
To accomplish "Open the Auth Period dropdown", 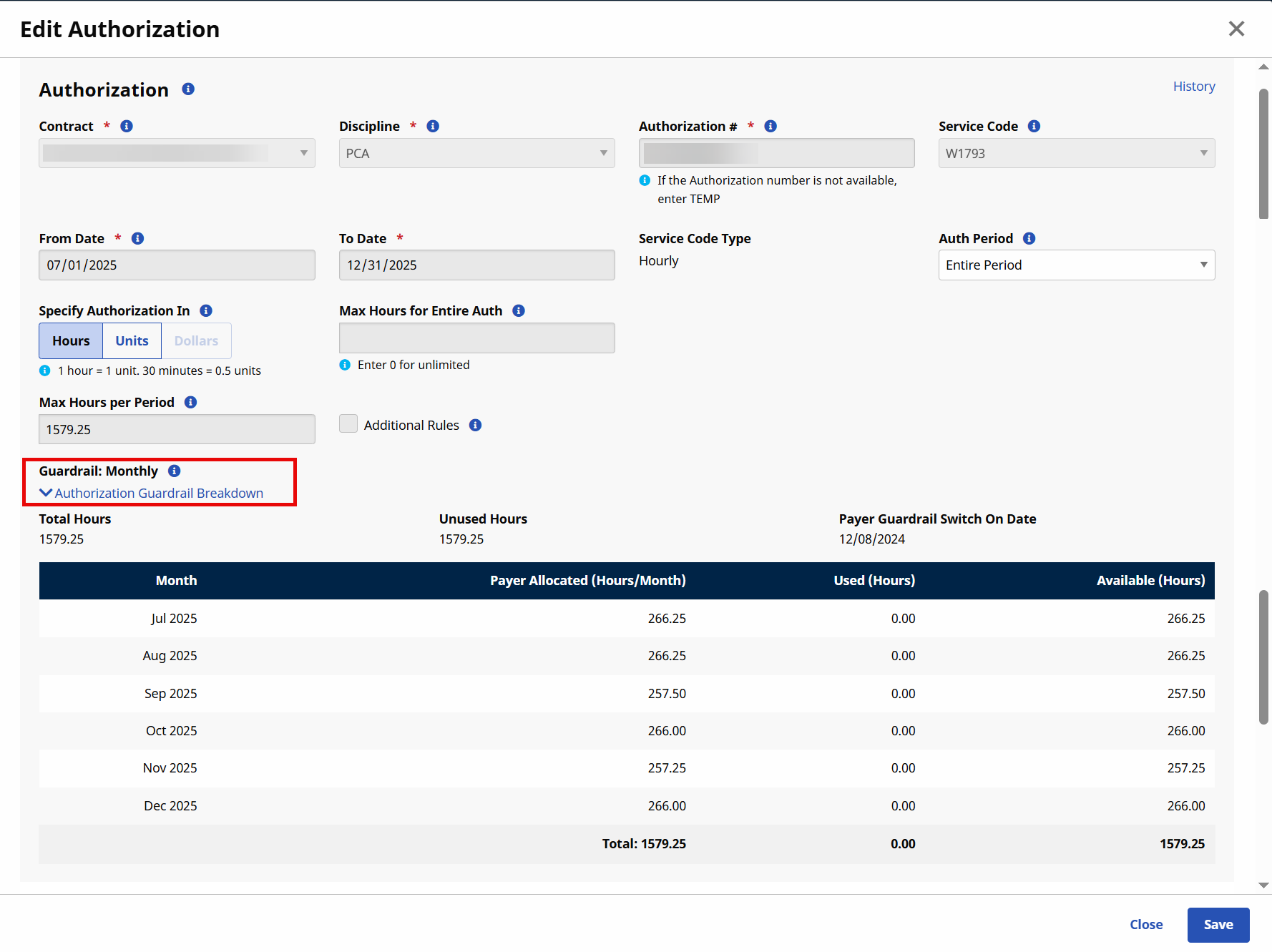I will [x=1076, y=265].
